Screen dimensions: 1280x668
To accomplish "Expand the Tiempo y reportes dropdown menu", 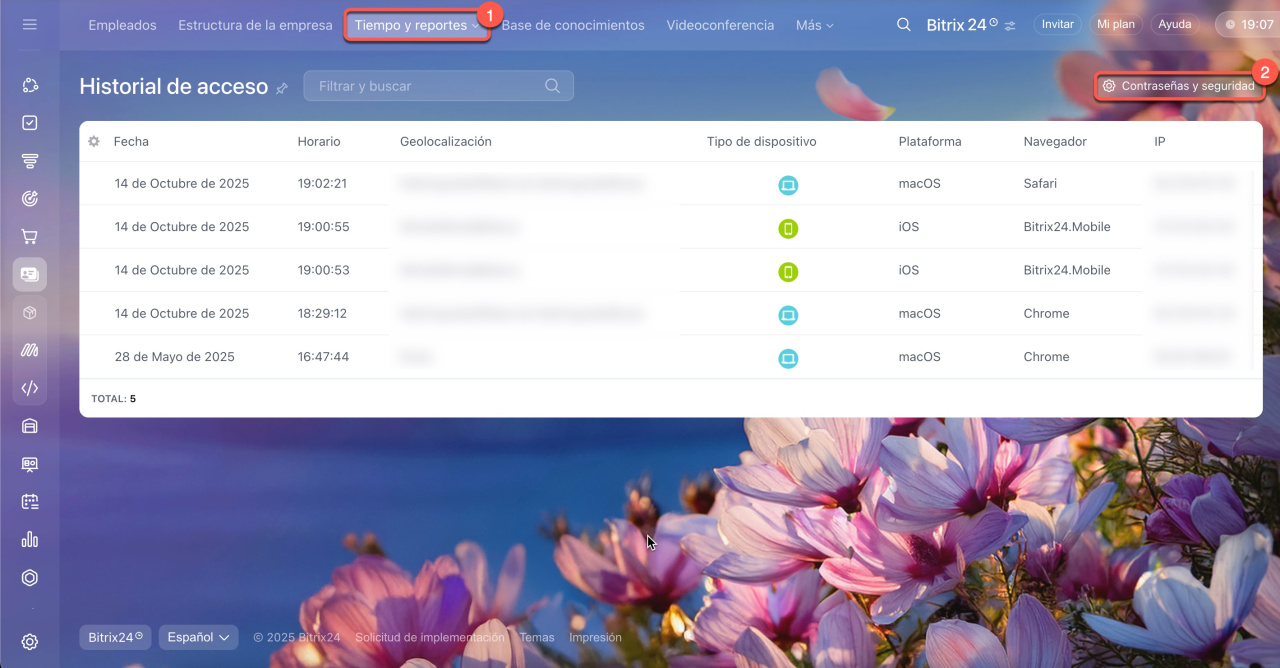I will tap(416, 25).
